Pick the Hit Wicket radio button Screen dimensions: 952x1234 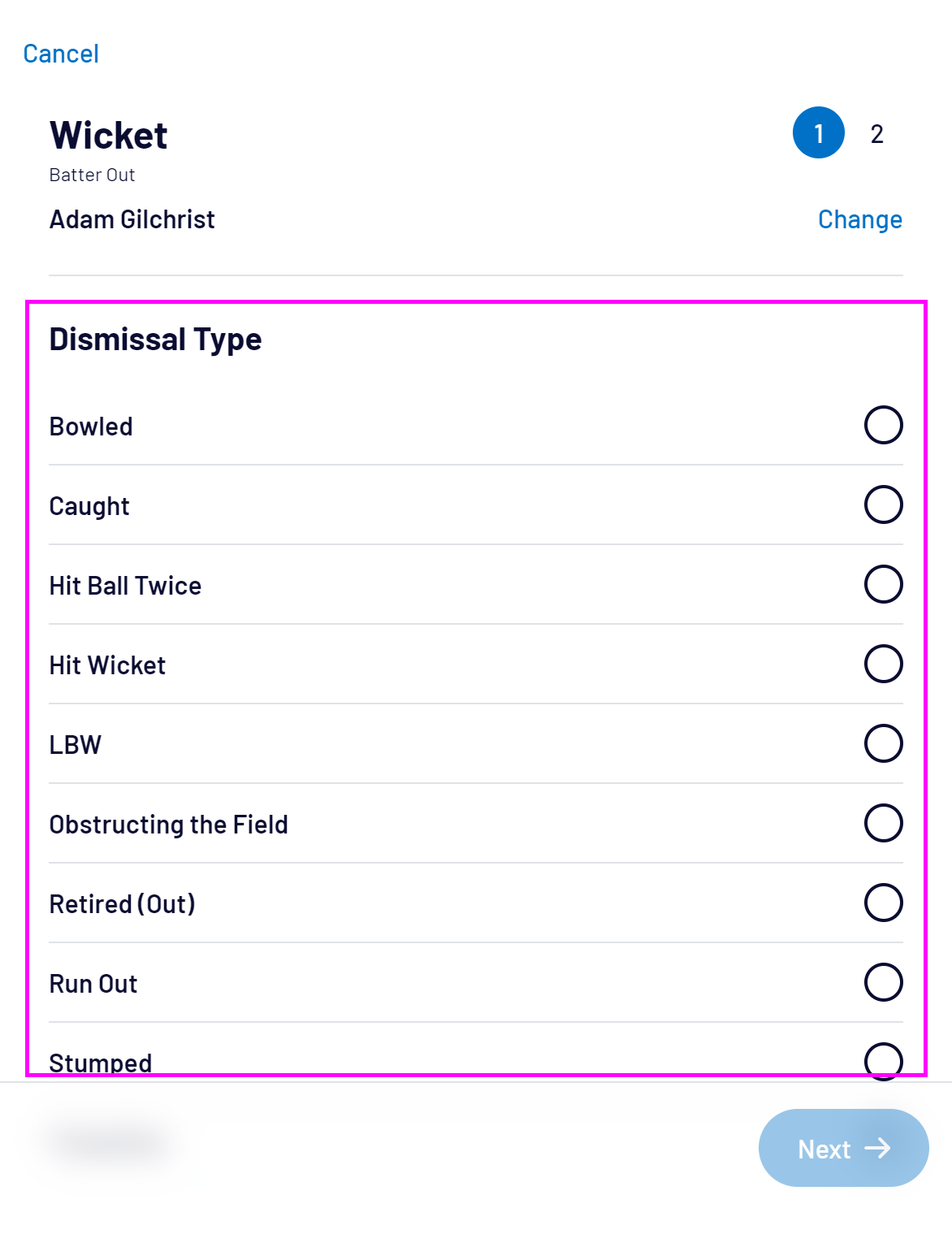(x=883, y=664)
